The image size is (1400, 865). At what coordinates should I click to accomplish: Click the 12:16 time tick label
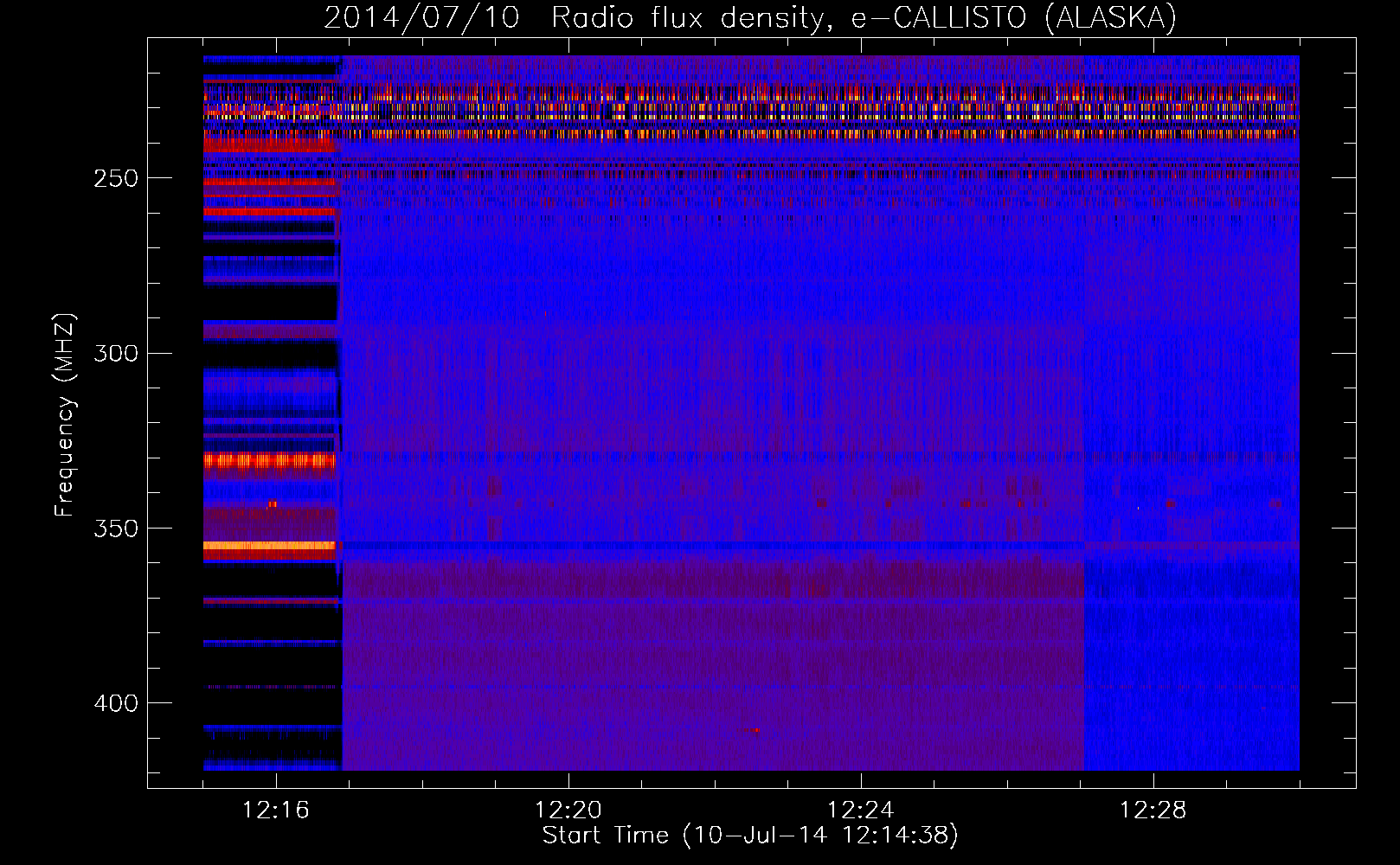click(x=276, y=811)
